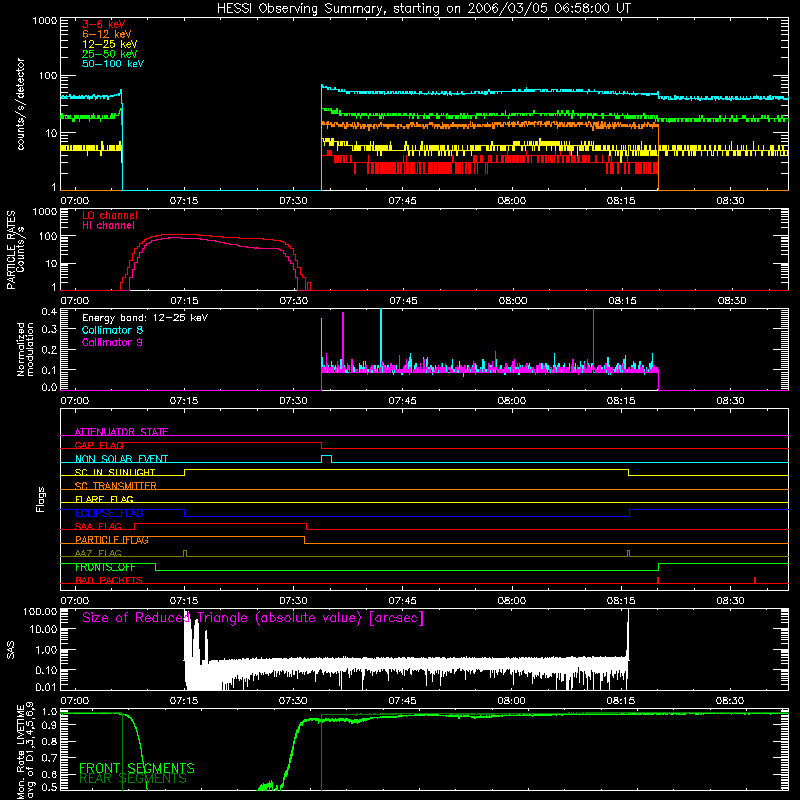800x800 pixels.
Task: Click the 'Energy band: 12-25 keV' label
Action: tap(145, 318)
